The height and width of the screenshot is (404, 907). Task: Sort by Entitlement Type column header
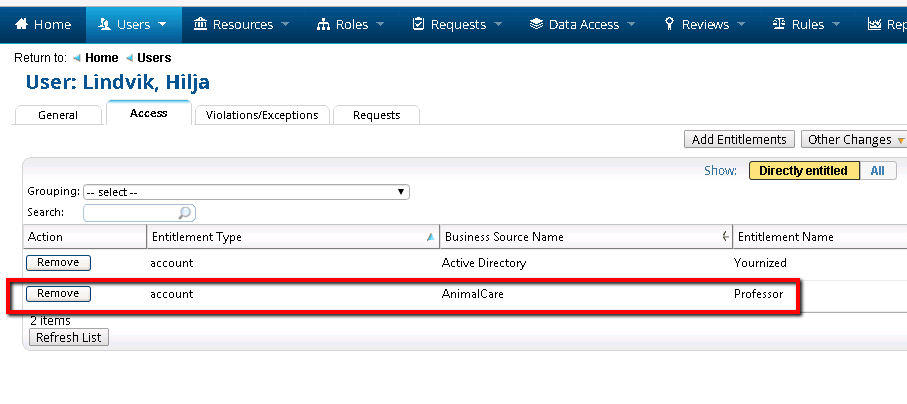195,237
